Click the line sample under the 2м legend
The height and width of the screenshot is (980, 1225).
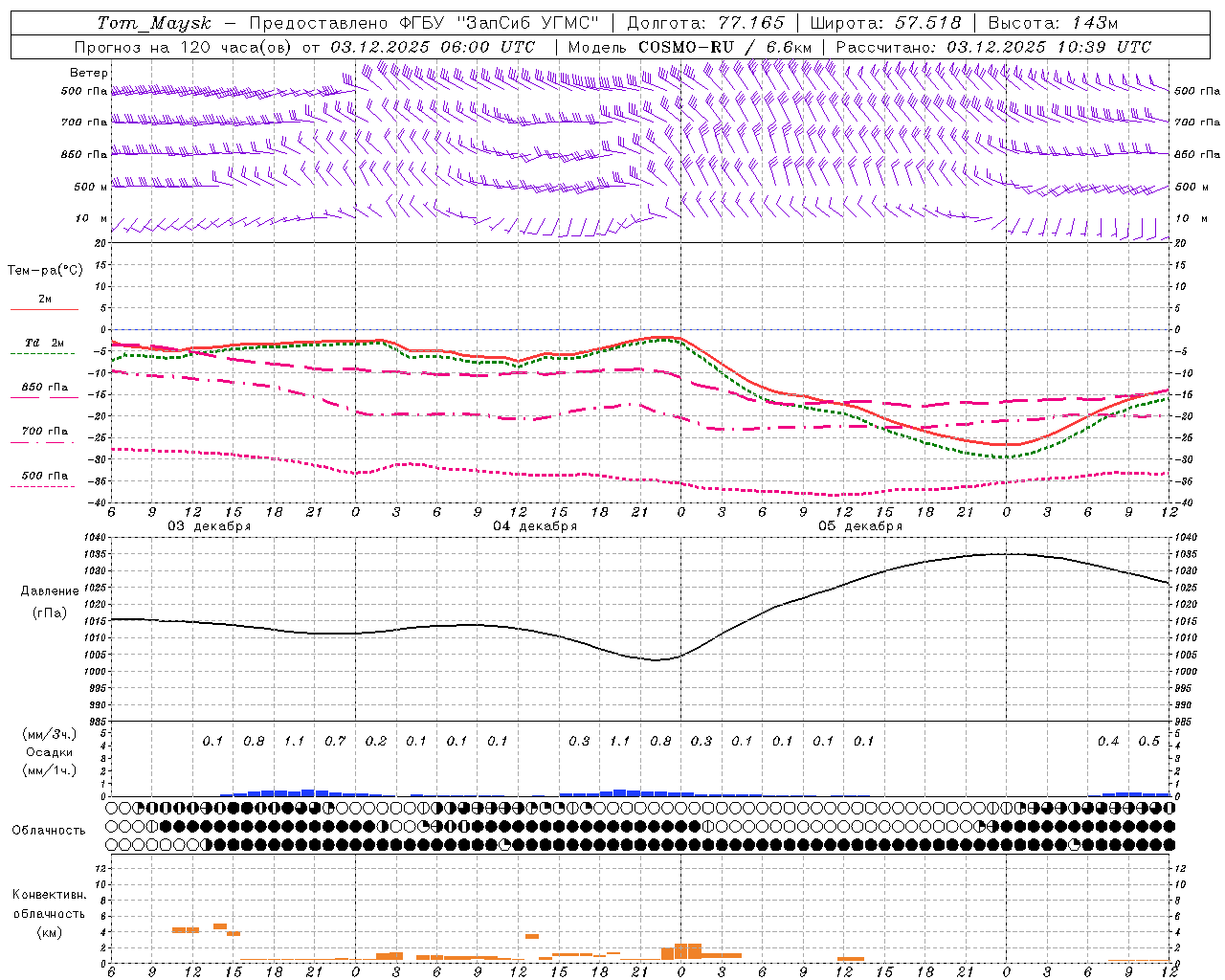tap(44, 310)
